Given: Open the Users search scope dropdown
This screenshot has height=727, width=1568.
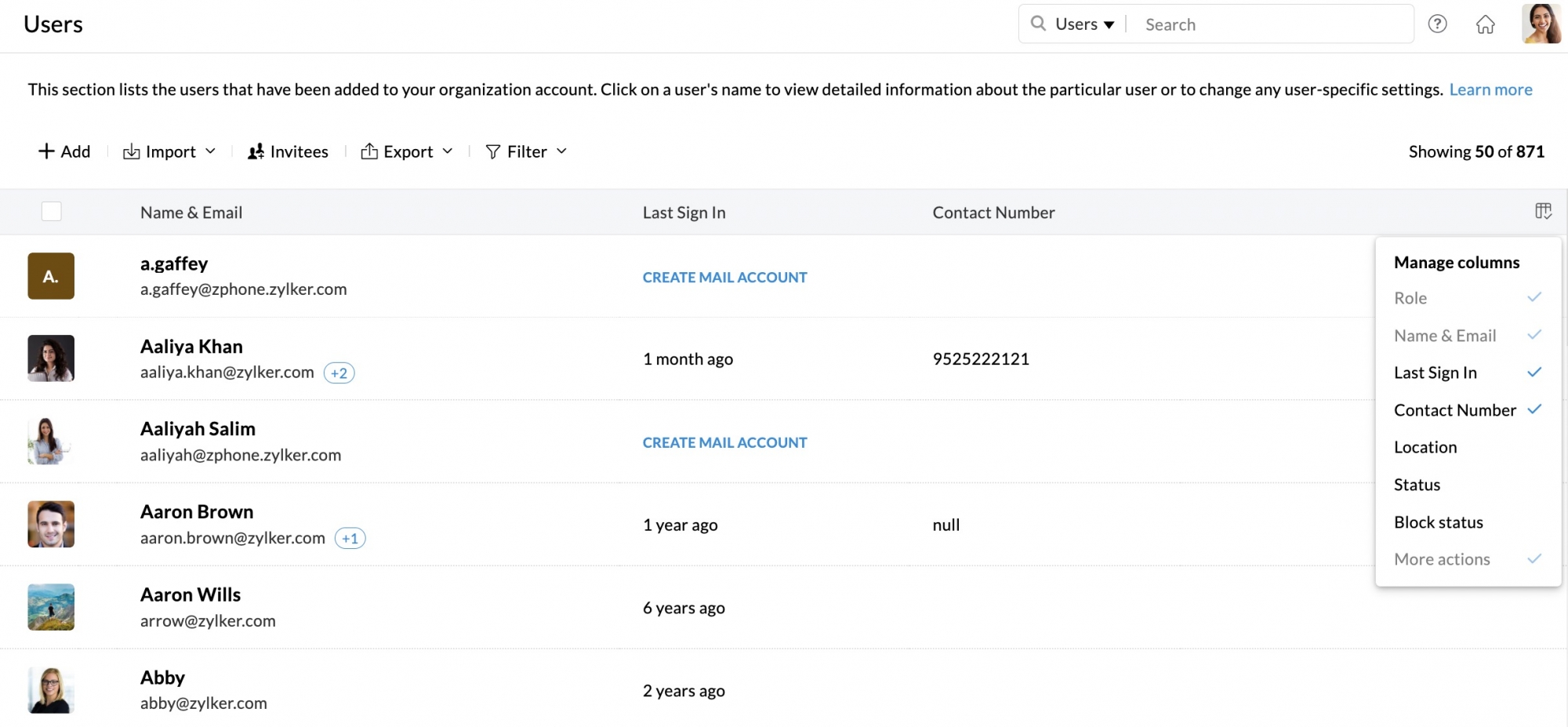Looking at the screenshot, I should click(1085, 24).
